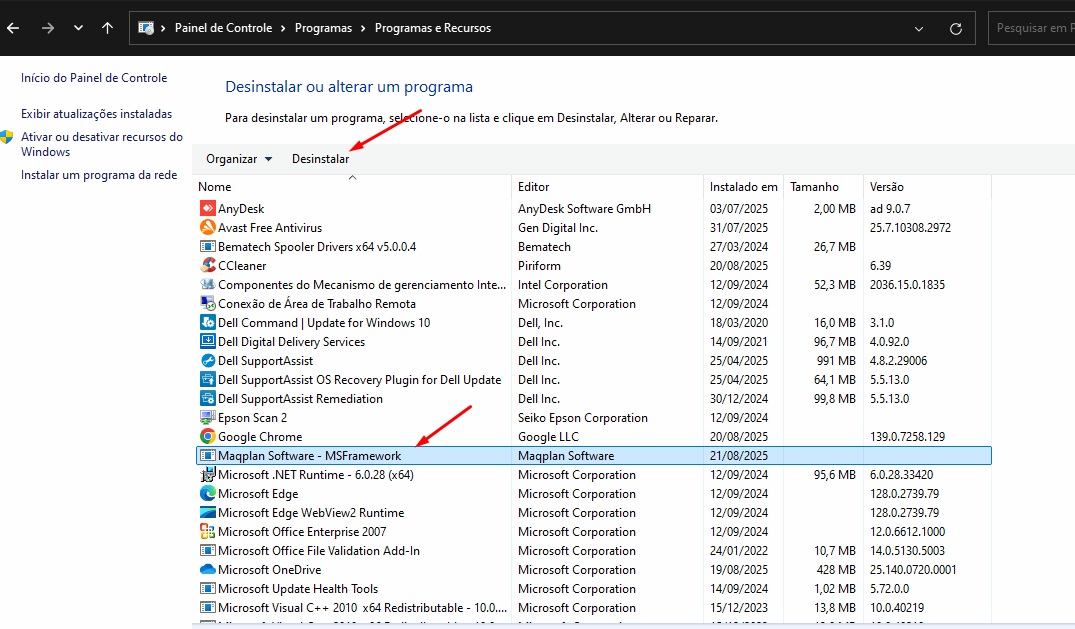Screen dimensions: 1075x629
Task: Click Epson Scan 2 program name
Action: tap(252, 418)
